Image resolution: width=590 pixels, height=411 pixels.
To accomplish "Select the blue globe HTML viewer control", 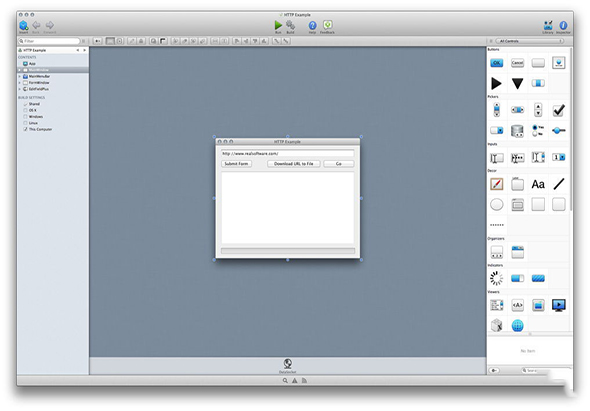I will pos(517,326).
